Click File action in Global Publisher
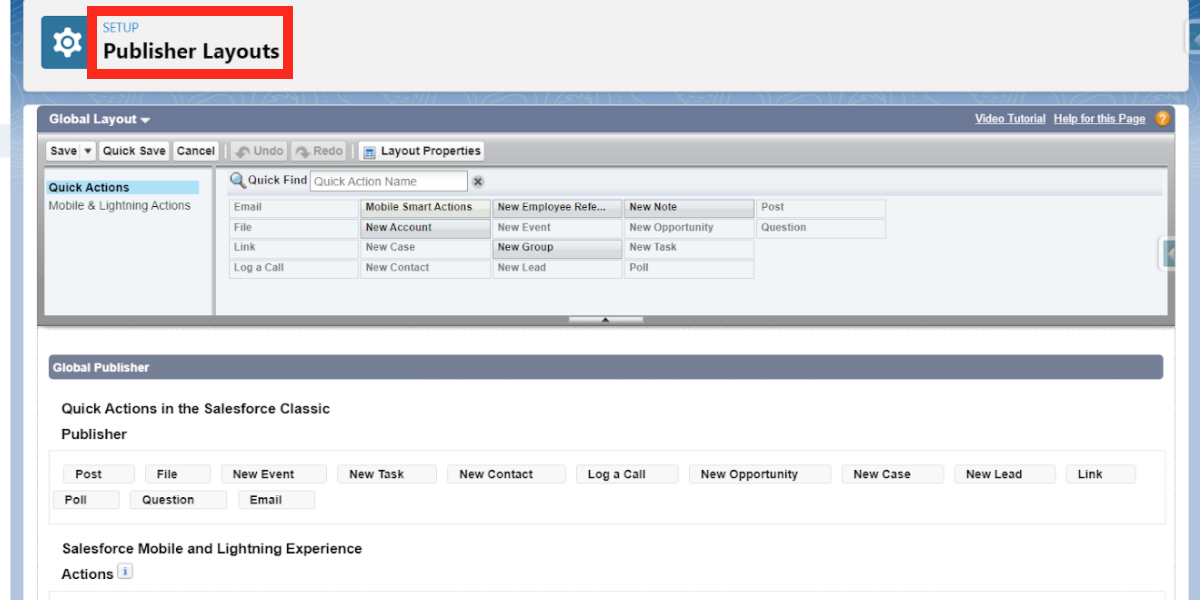Image resolution: width=1201 pixels, height=600 pixels. [178, 475]
